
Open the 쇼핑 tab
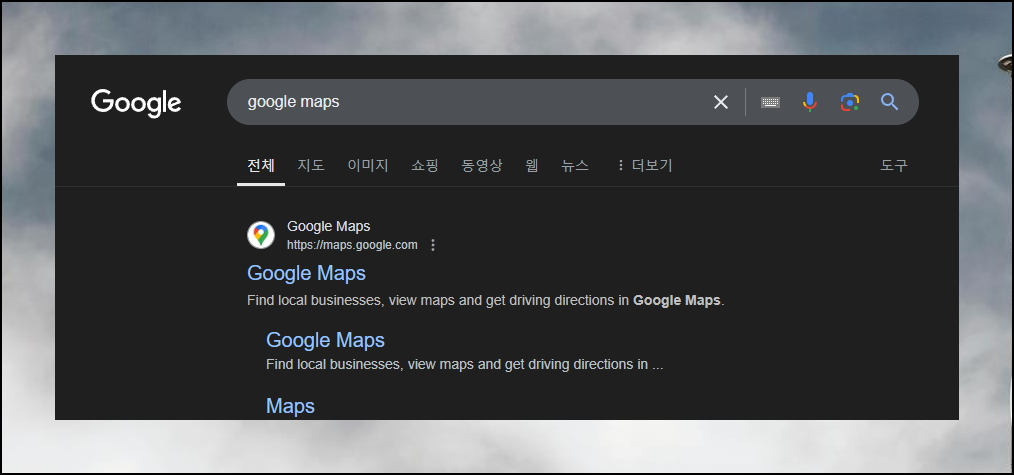click(424, 165)
